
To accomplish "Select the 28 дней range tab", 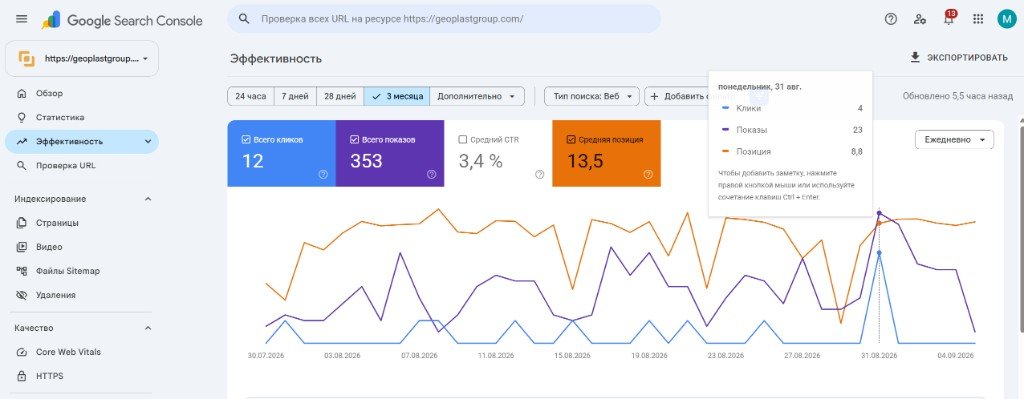I will point(340,96).
